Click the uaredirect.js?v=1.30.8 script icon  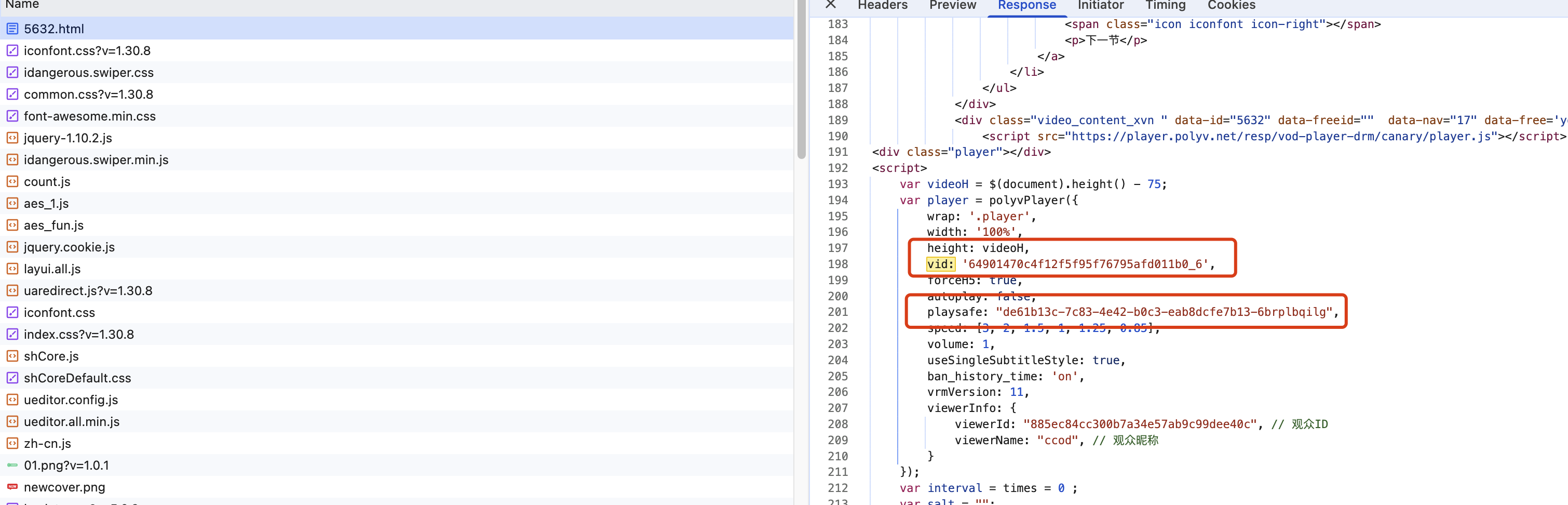(x=12, y=290)
